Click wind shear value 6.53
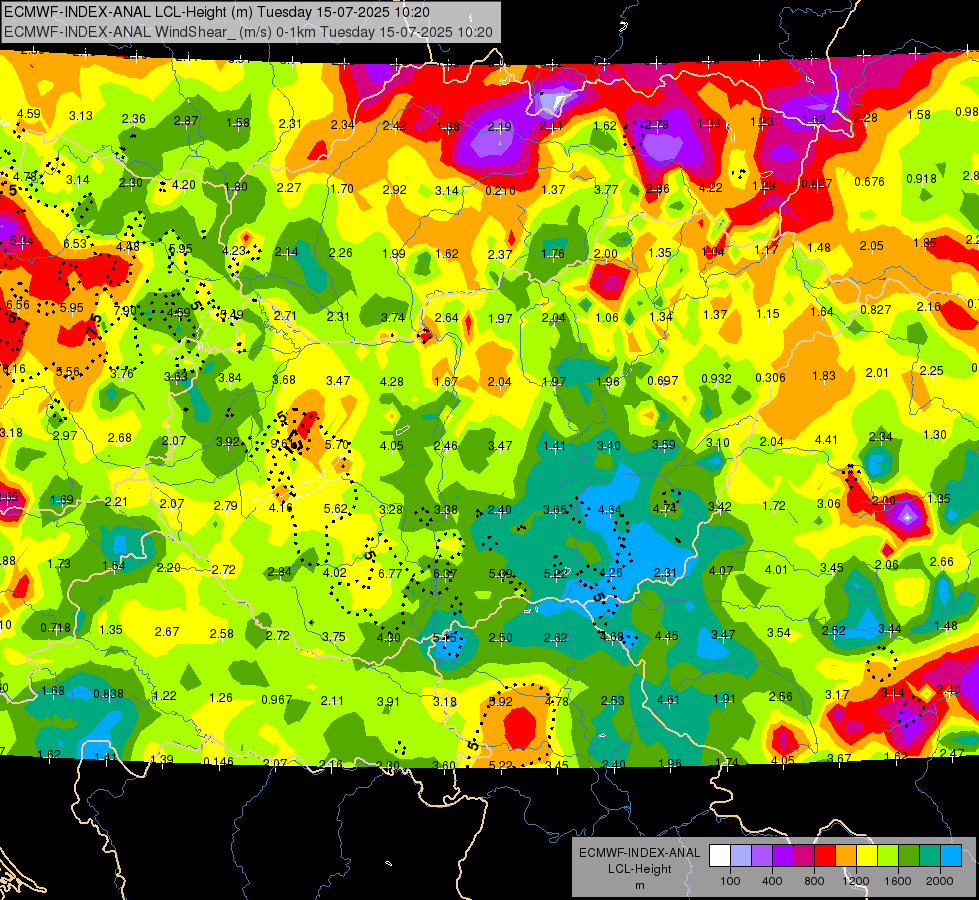 [x=75, y=244]
